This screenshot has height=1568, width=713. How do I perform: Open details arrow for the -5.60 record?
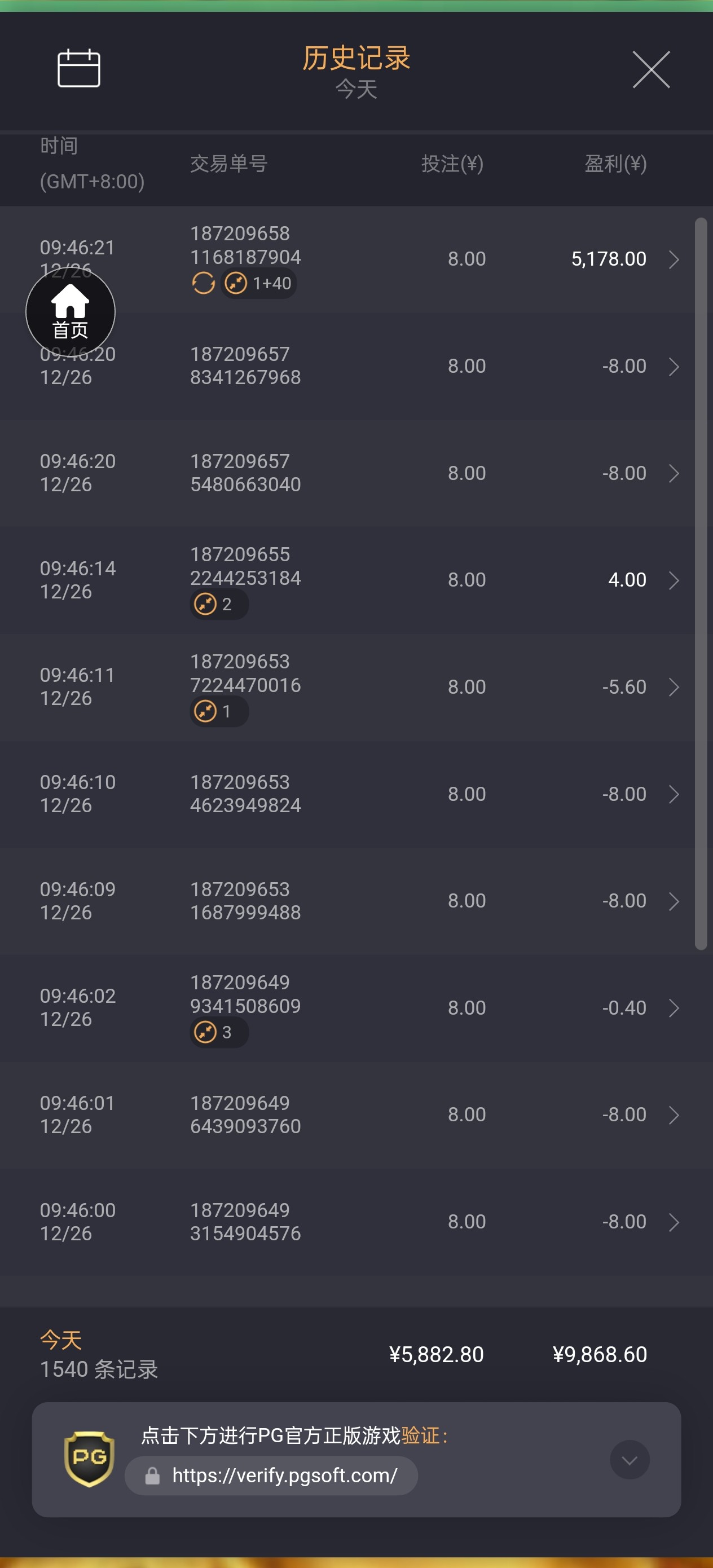coord(674,687)
